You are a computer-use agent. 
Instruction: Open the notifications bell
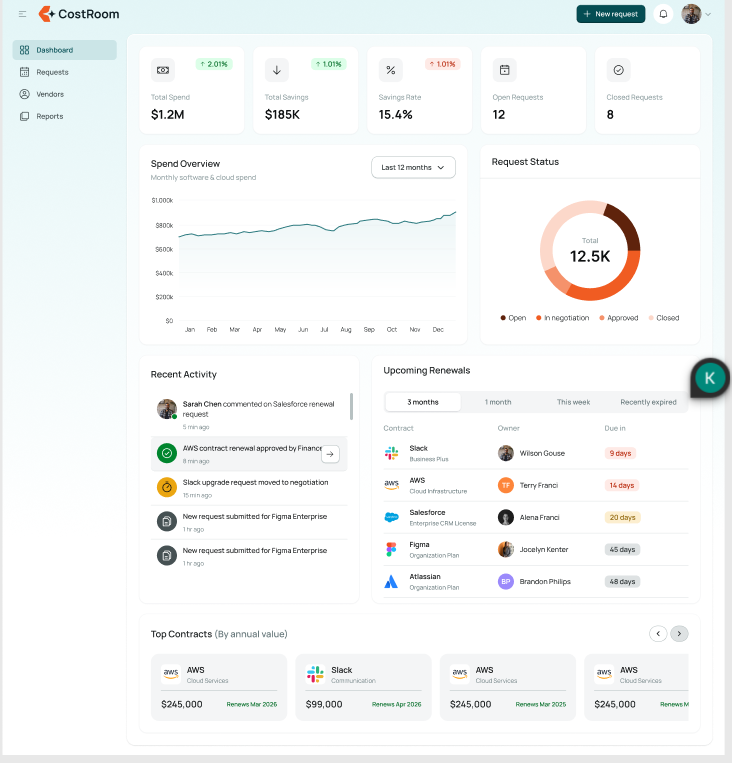point(663,14)
